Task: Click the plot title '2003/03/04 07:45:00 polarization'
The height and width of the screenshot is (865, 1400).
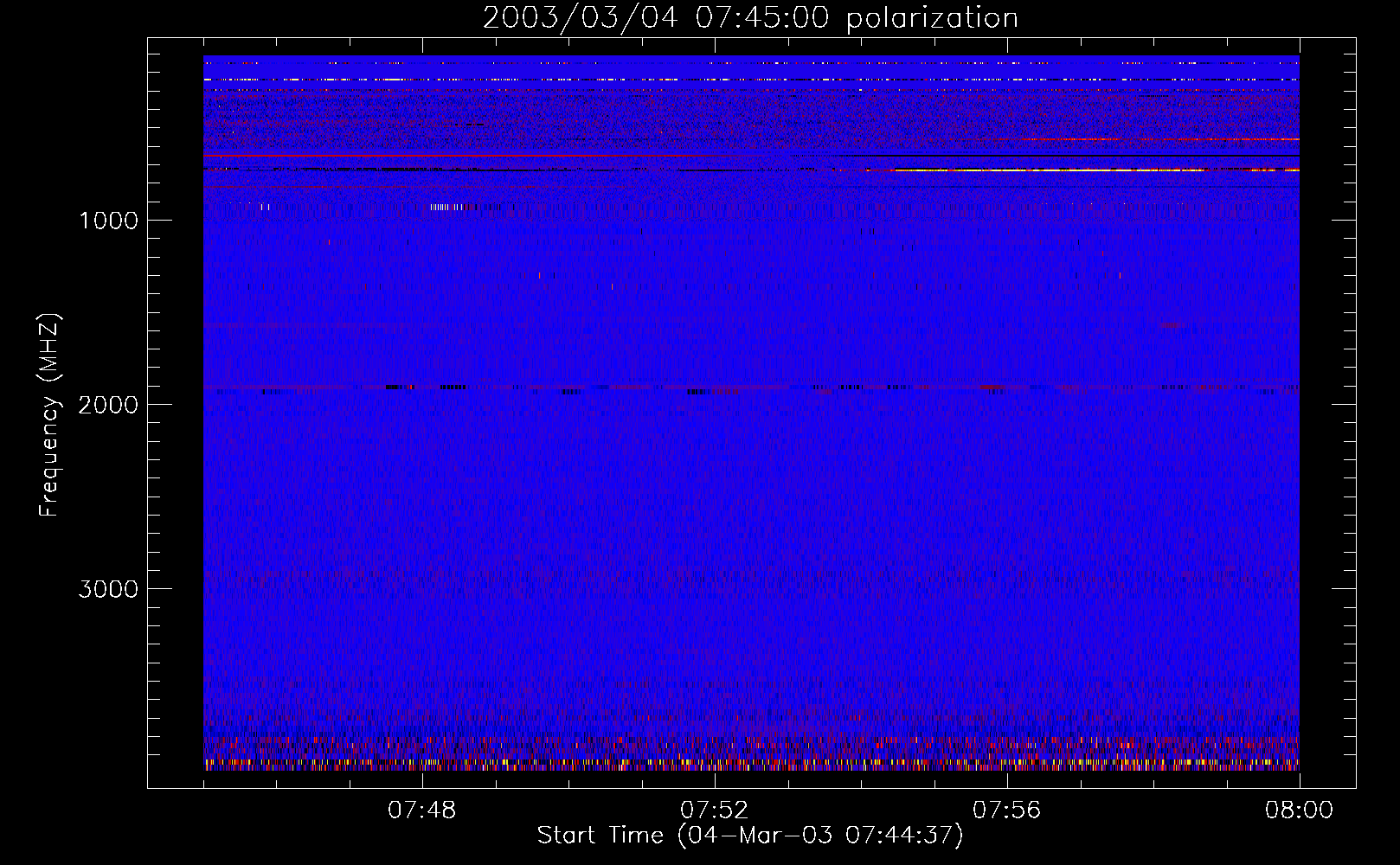Action: pos(750,18)
